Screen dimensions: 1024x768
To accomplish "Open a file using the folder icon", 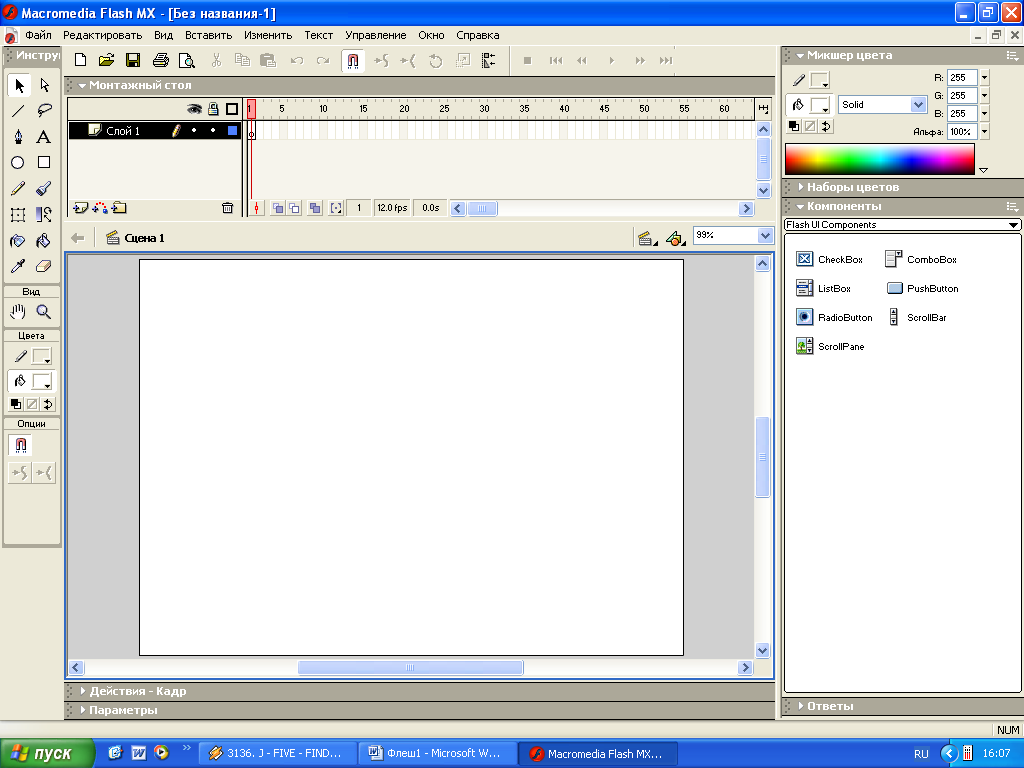I will (106, 61).
